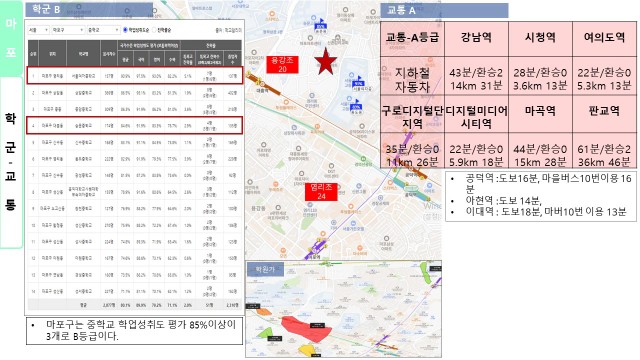Select the 염리초 24 red label on the map
Viewport: 640px width, 360px height.
(x=321, y=192)
